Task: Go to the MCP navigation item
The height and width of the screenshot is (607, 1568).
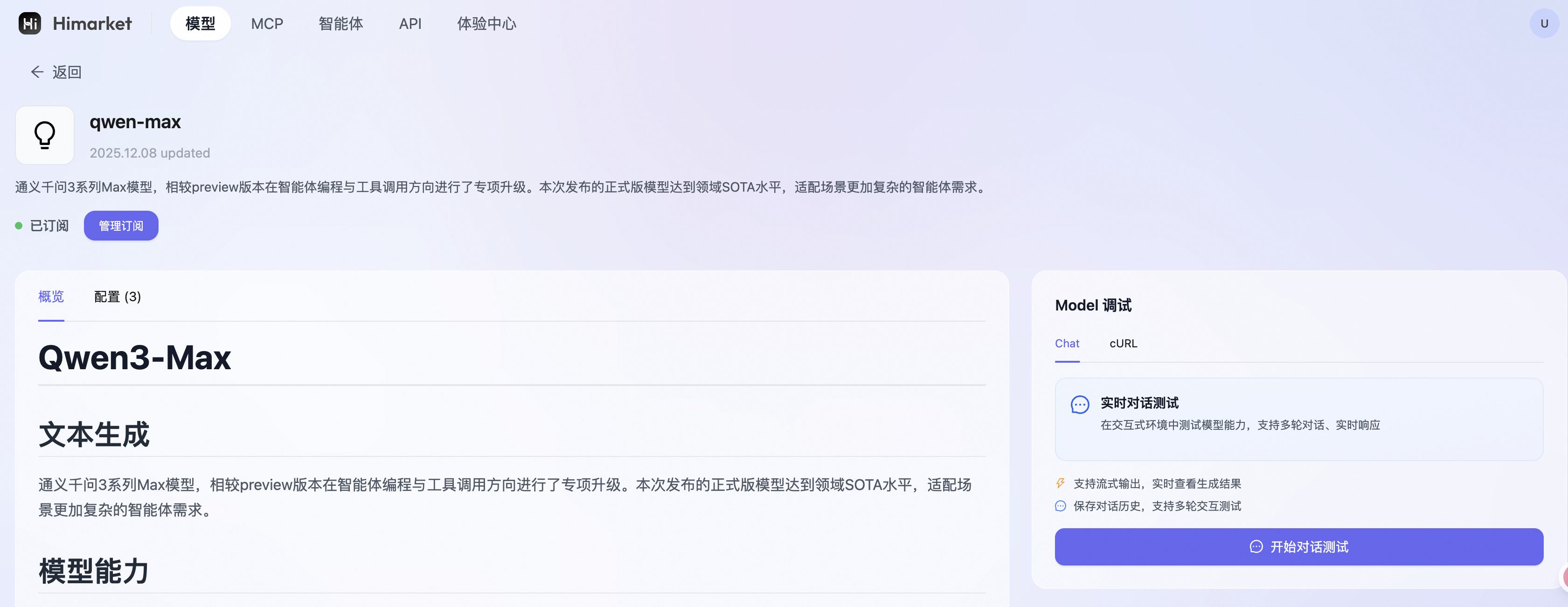Action: (x=267, y=24)
